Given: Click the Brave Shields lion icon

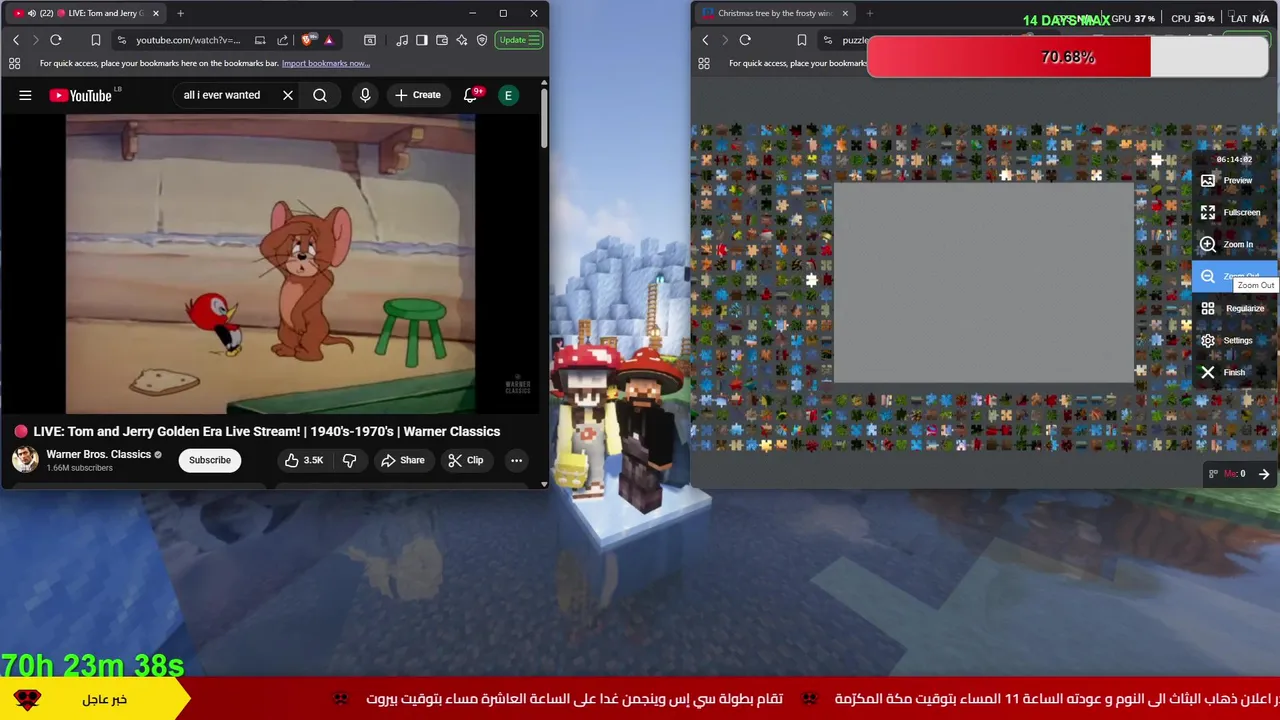Looking at the screenshot, I should coord(307,40).
